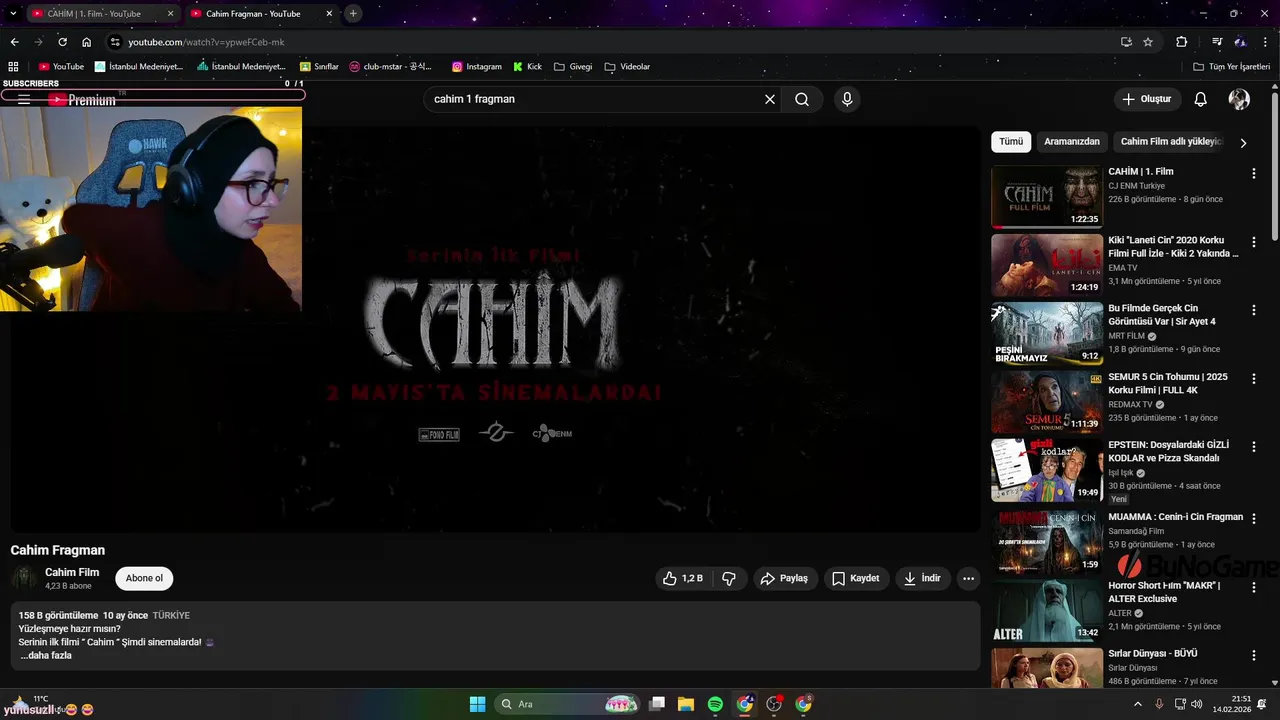
Task: Open Chrome home page button
Action: pyautogui.click(x=86, y=42)
